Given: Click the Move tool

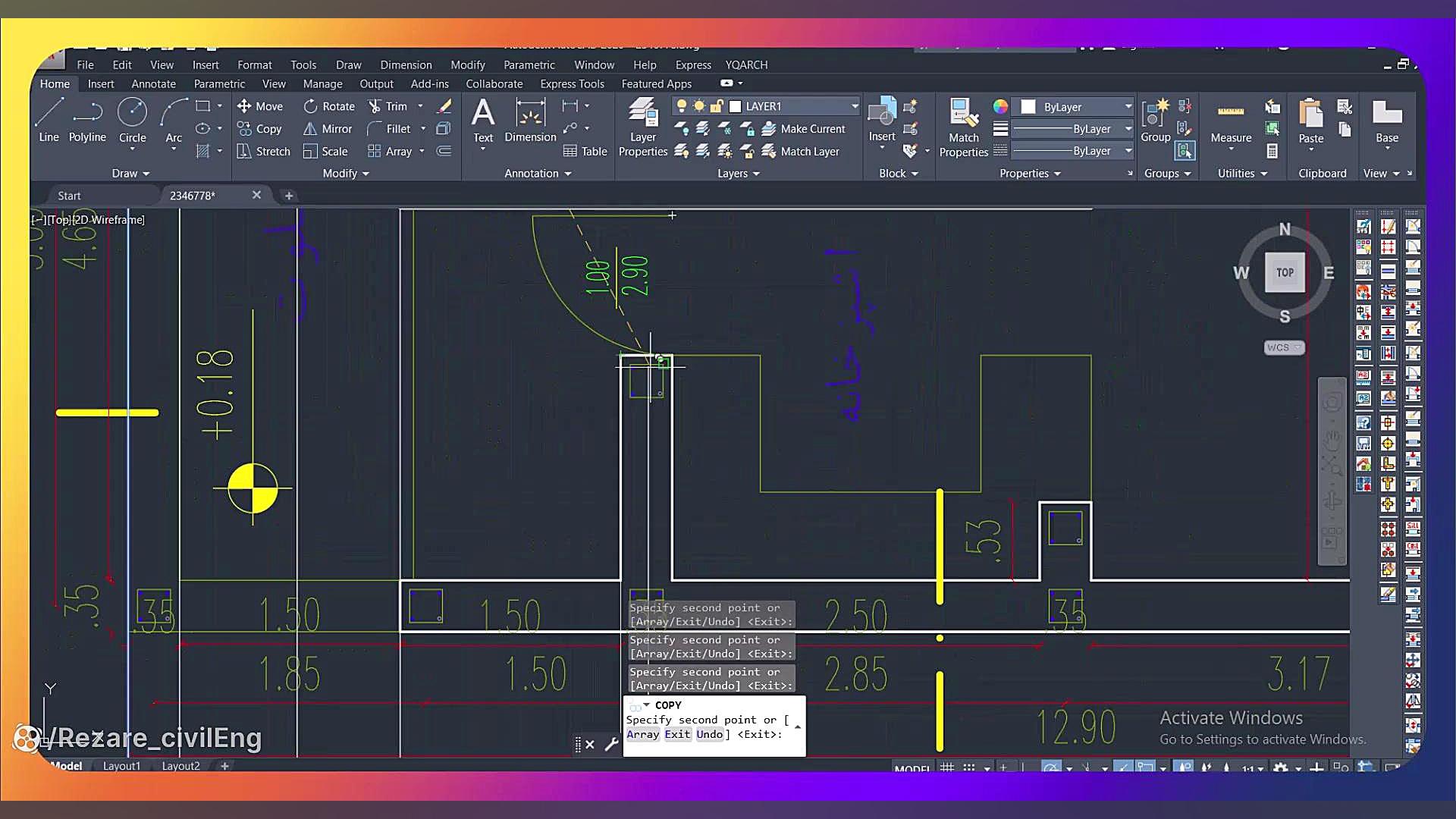Looking at the screenshot, I should coord(260,106).
